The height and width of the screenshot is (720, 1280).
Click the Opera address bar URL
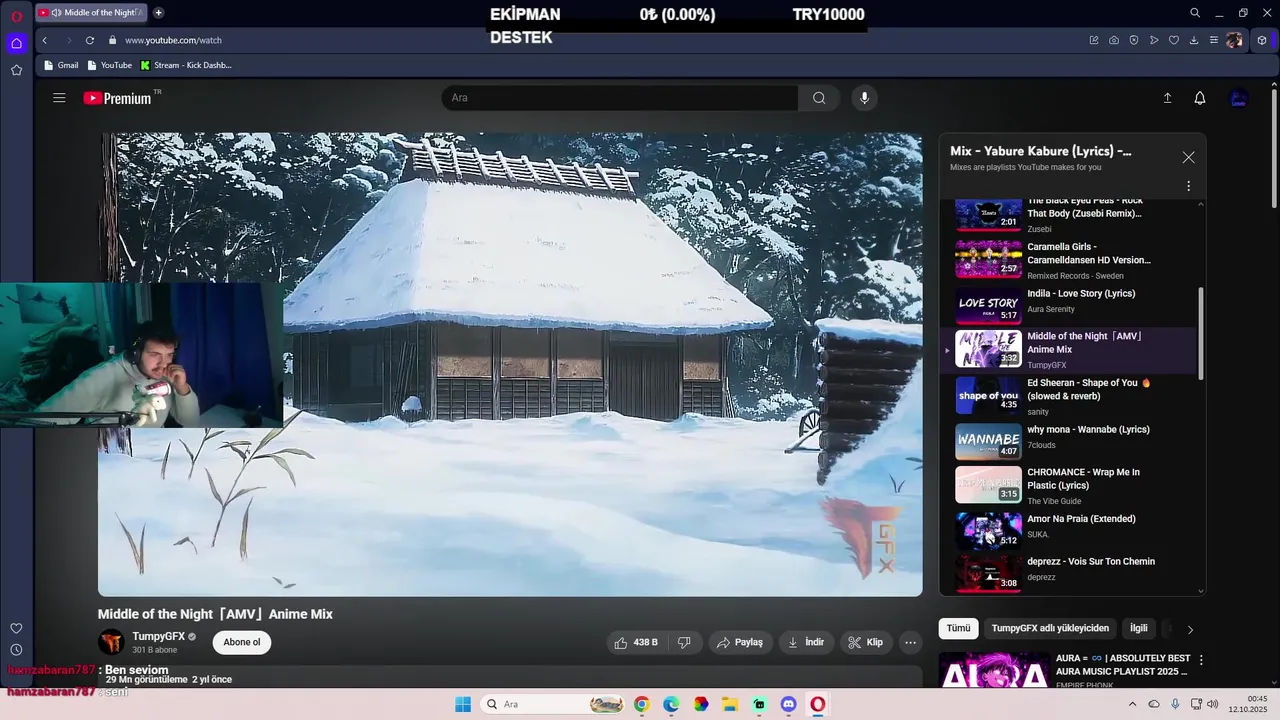point(173,40)
